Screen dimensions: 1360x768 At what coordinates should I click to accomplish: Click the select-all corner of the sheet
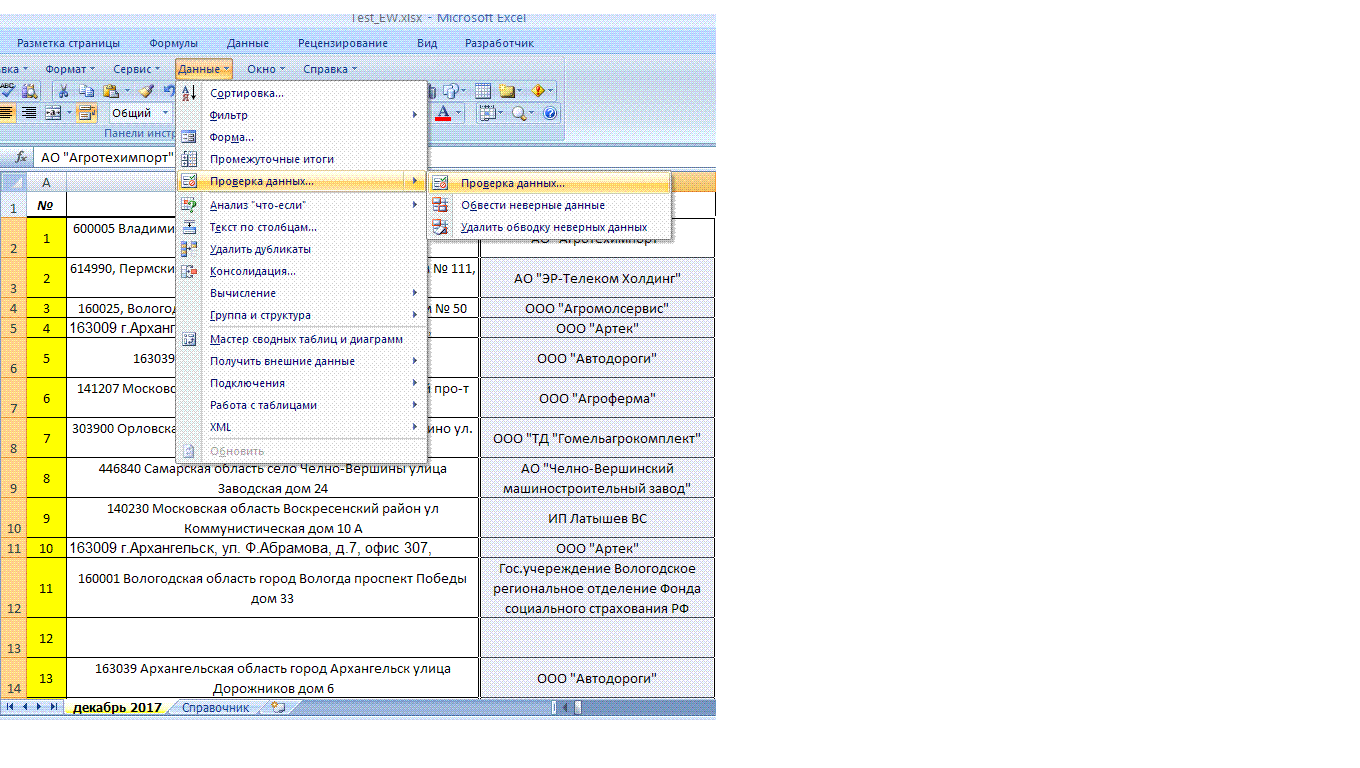(13, 182)
